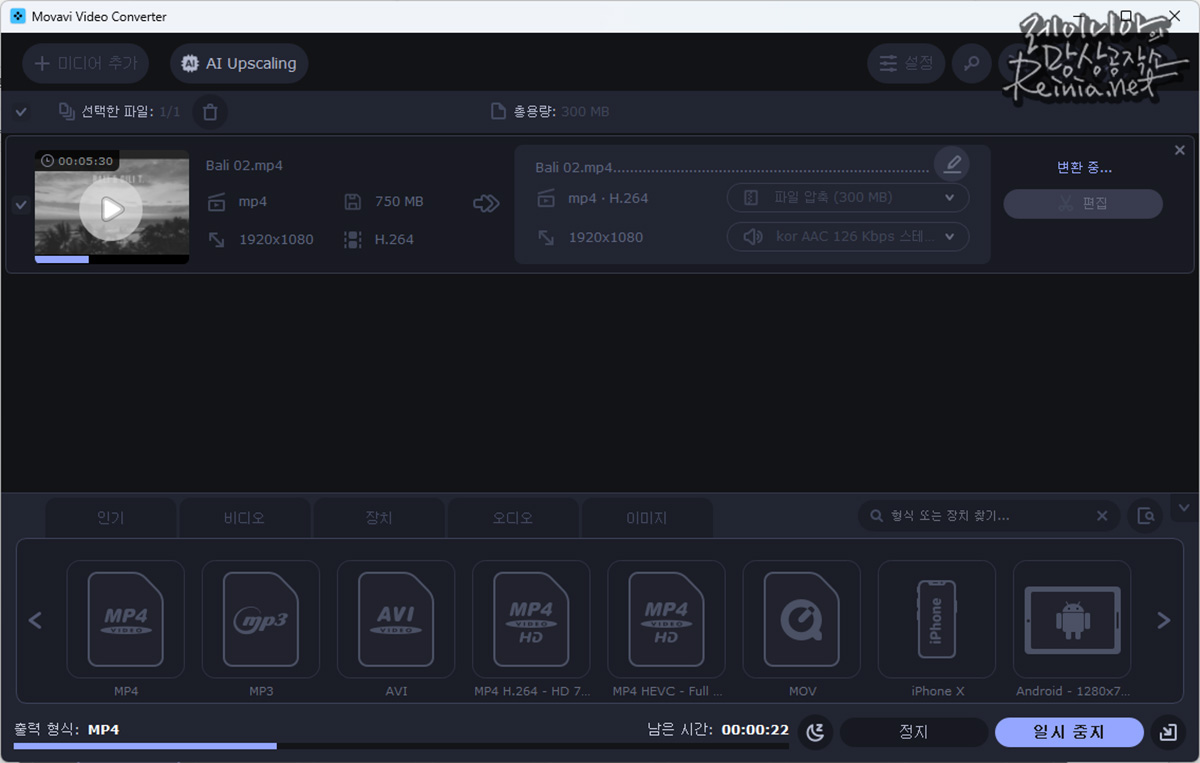
Task: Click the output folder icon beside pause
Action: (1167, 732)
